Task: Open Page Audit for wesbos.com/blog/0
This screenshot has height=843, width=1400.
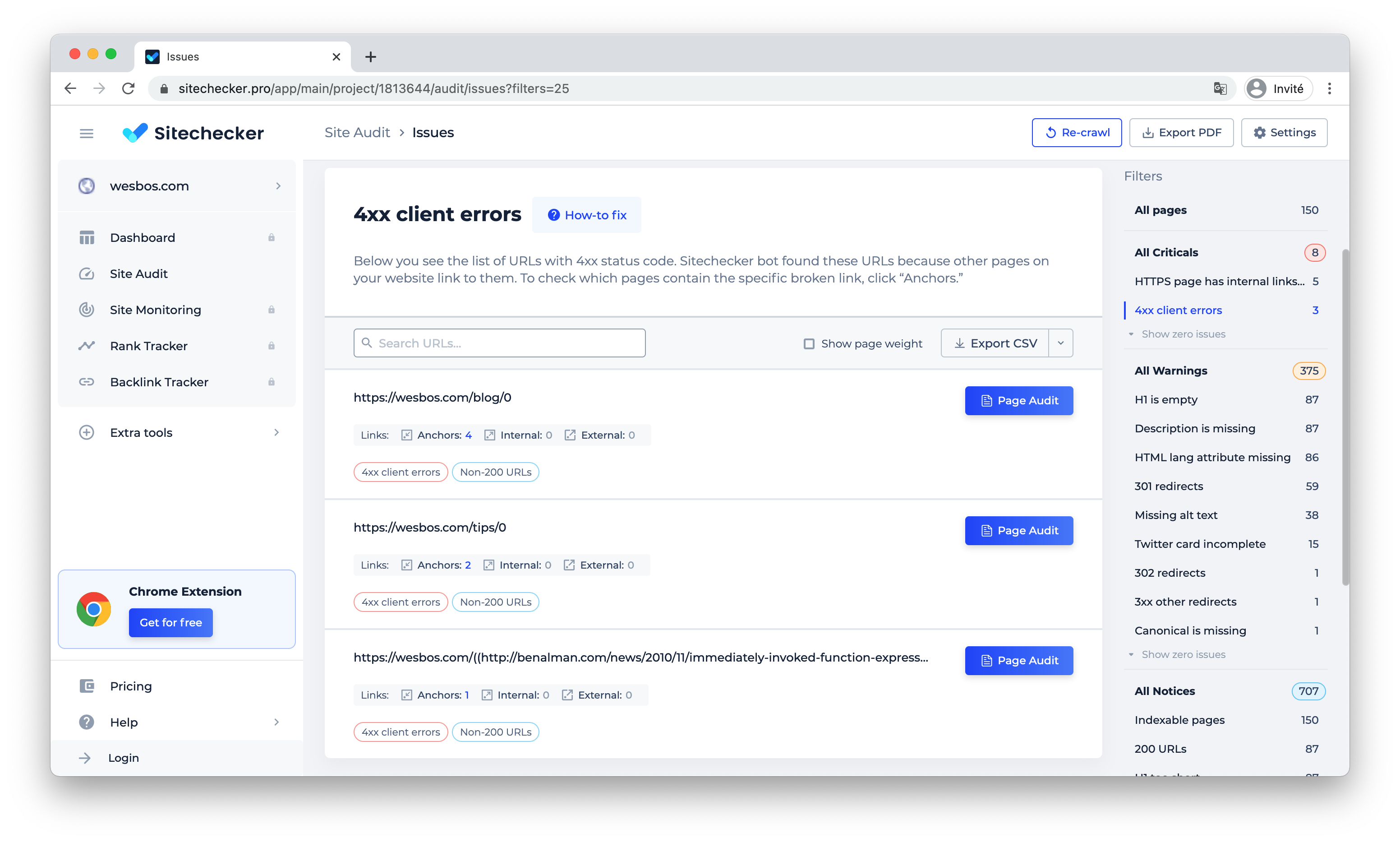Action: click(x=1018, y=400)
